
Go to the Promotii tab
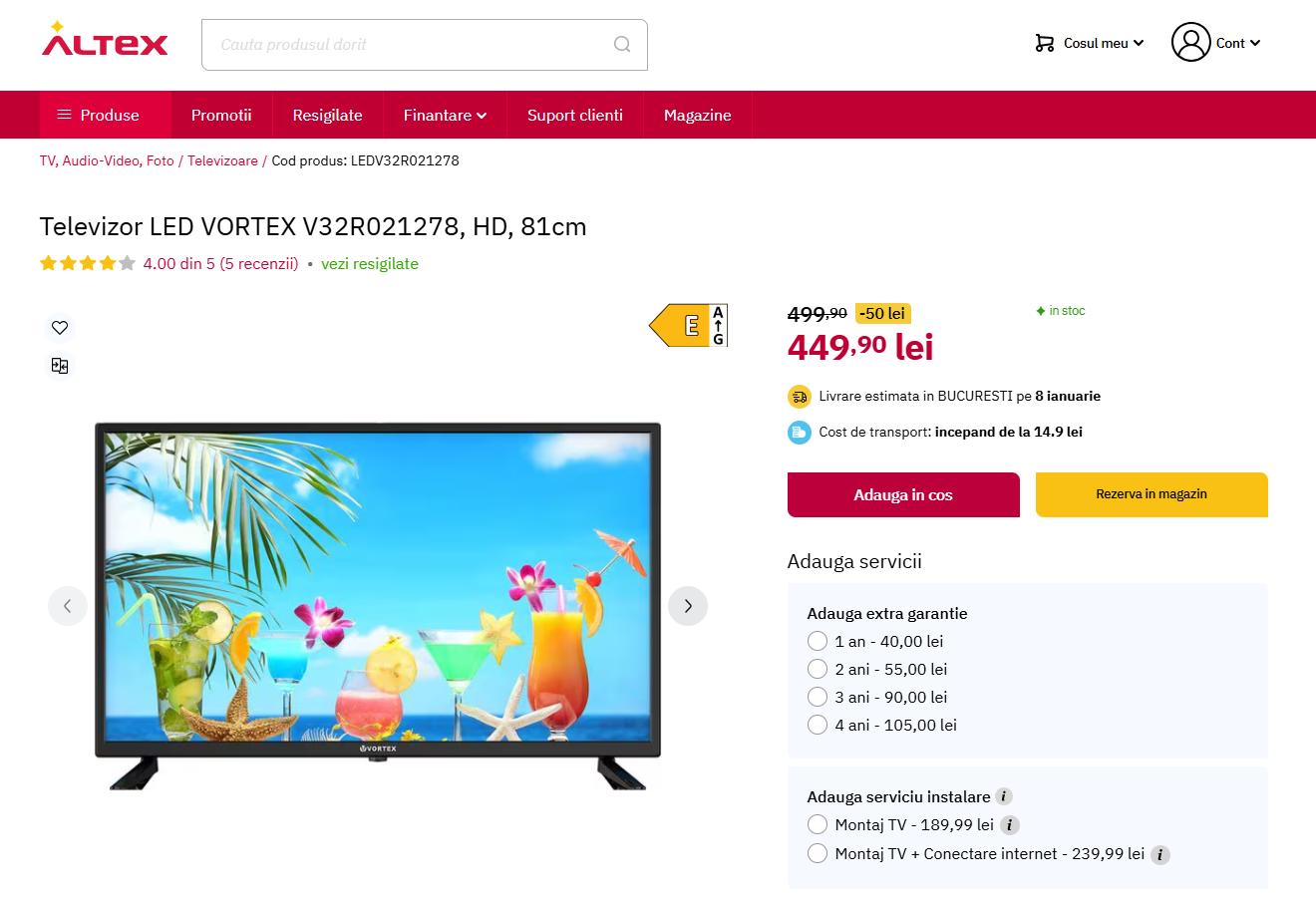pos(221,115)
